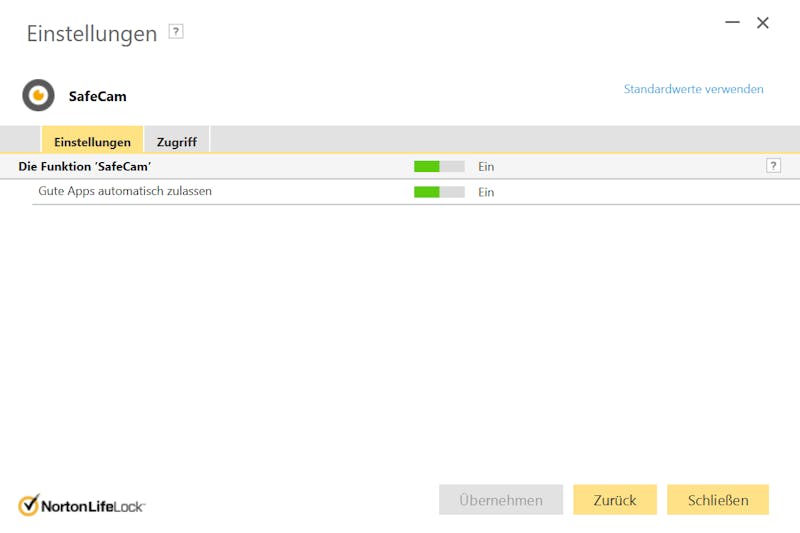Close the window with the X icon

763,22
